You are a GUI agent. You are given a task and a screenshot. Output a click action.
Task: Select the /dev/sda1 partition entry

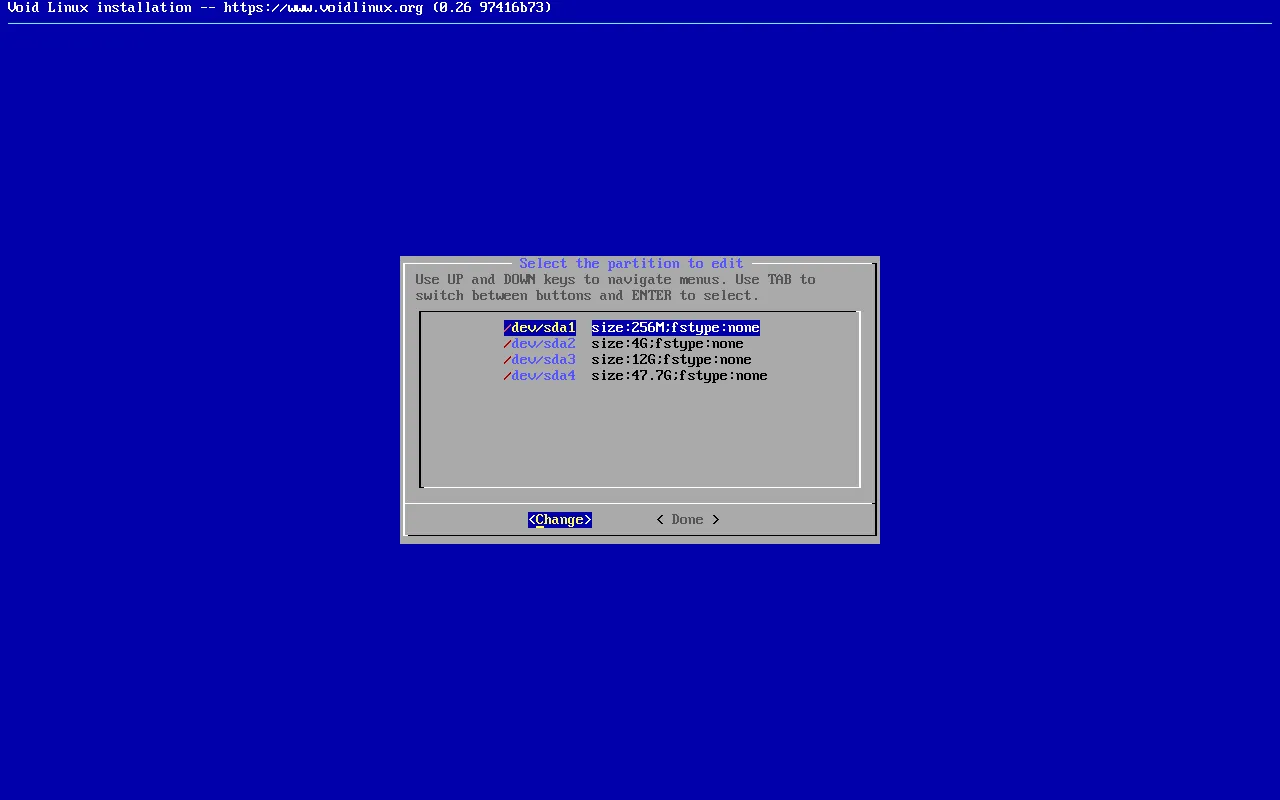pyautogui.click(x=540, y=327)
